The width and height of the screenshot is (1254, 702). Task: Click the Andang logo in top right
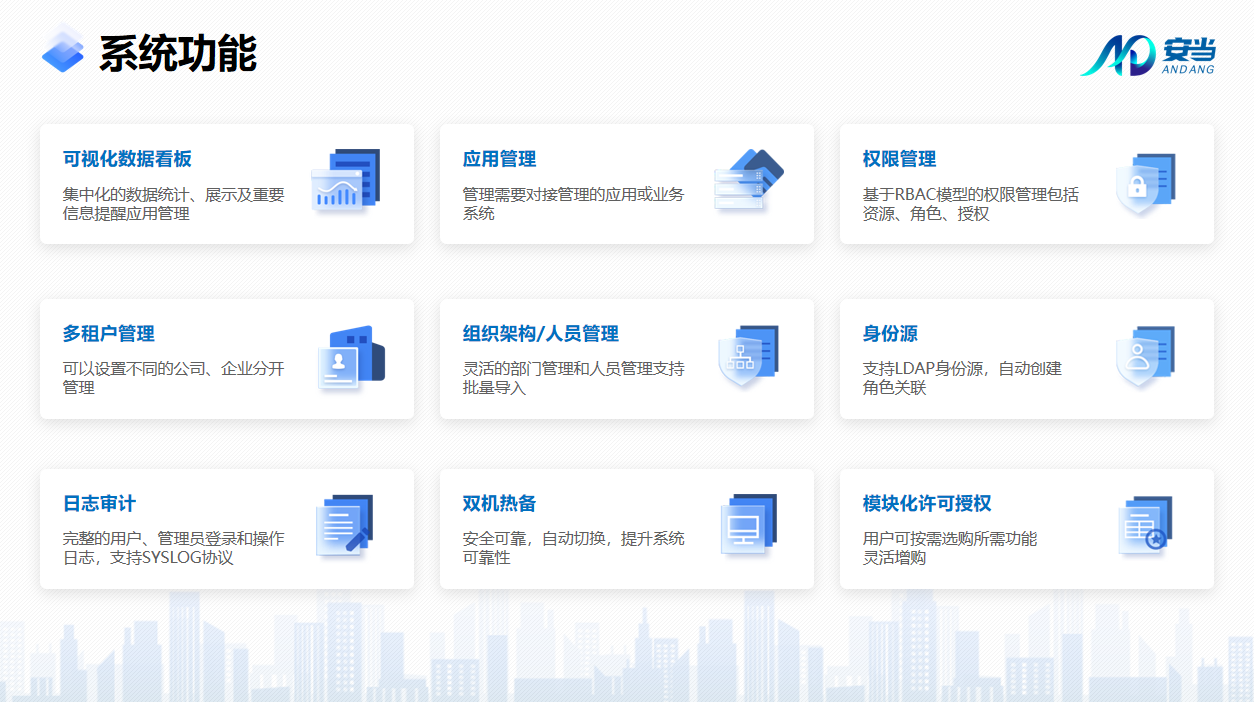(x=1147, y=54)
